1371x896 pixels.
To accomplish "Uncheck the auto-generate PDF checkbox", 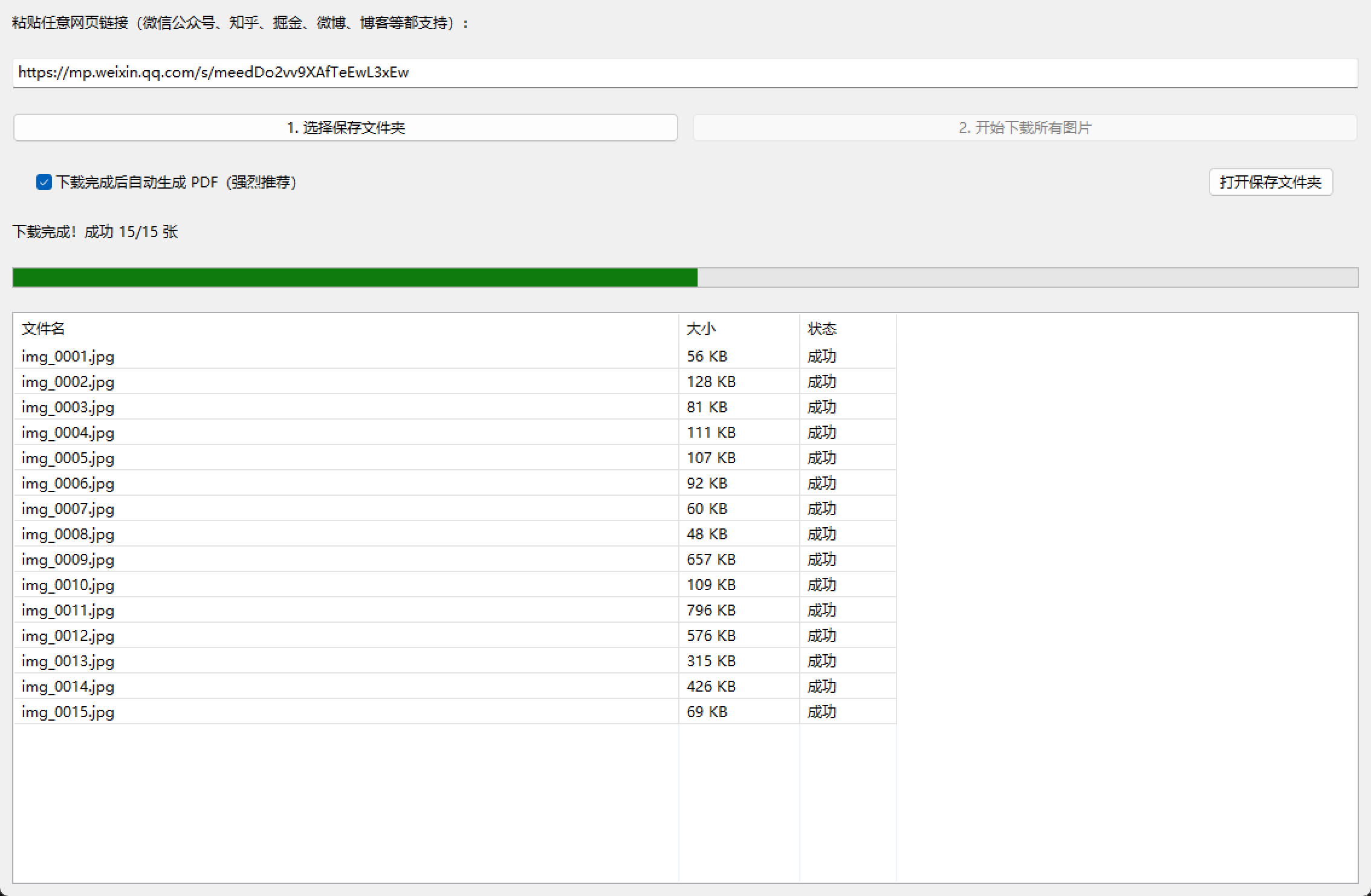I will (x=44, y=182).
